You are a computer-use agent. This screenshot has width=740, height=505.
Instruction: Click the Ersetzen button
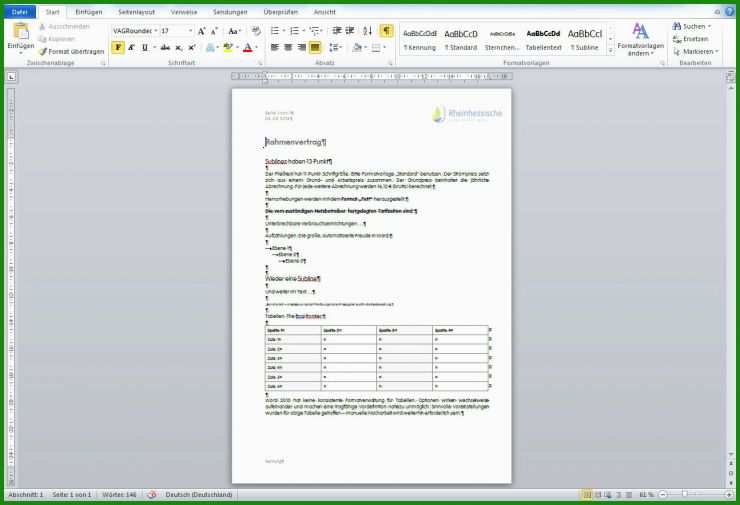click(x=690, y=39)
